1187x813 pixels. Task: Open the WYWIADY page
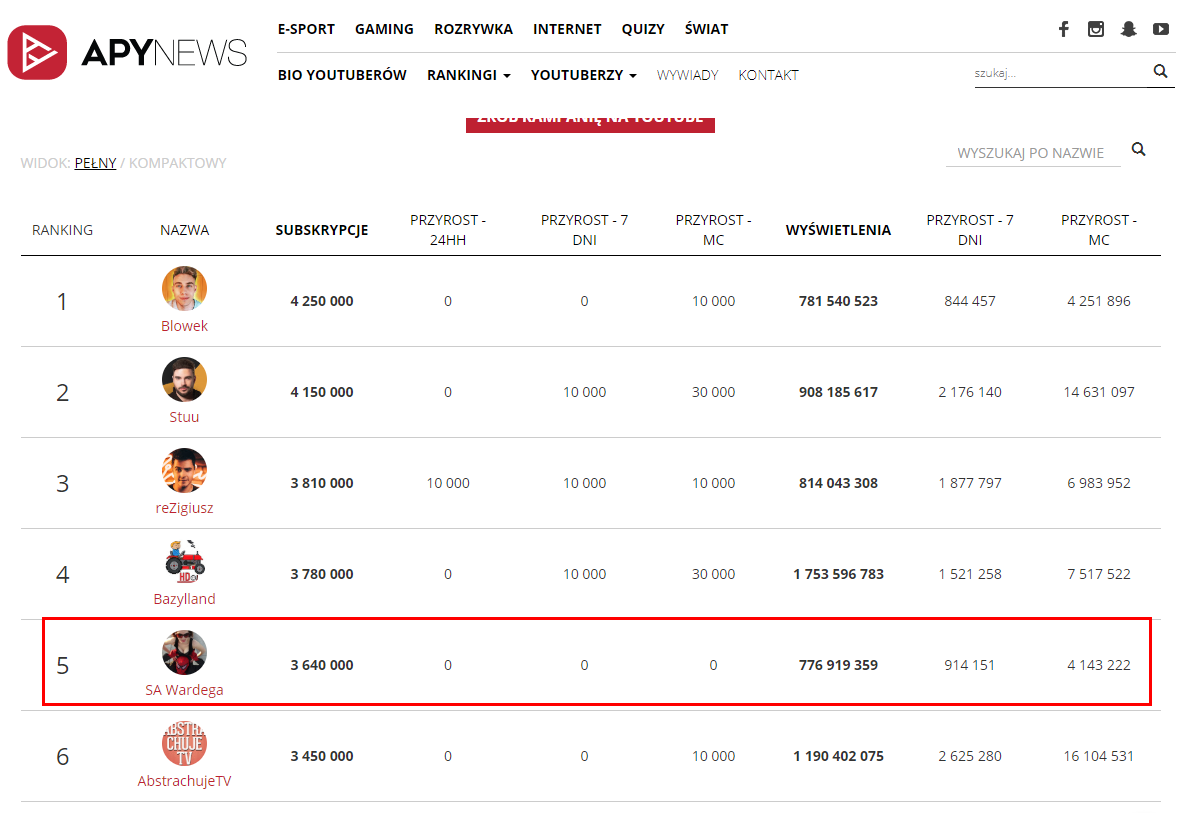(x=687, y=75)
